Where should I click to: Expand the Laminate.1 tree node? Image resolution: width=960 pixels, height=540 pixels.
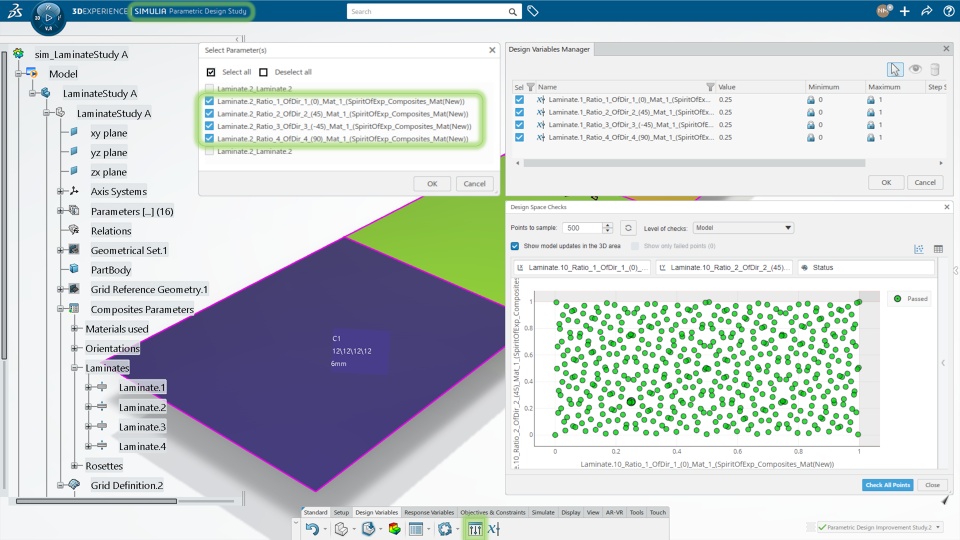point(89,388)
